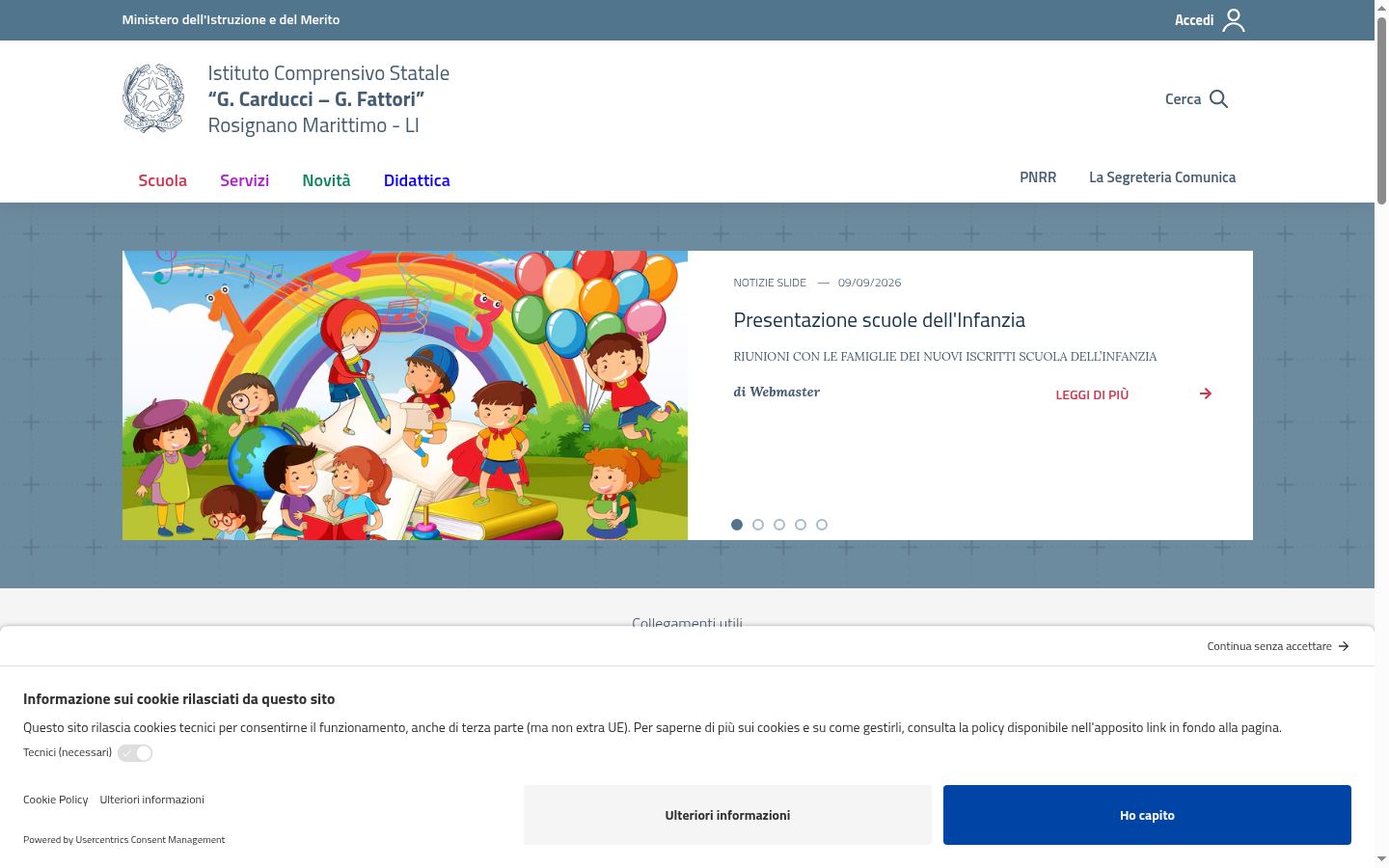Select the second carousel slide dot
This screenshot has height=868, width=1389.
coord(758,525)
